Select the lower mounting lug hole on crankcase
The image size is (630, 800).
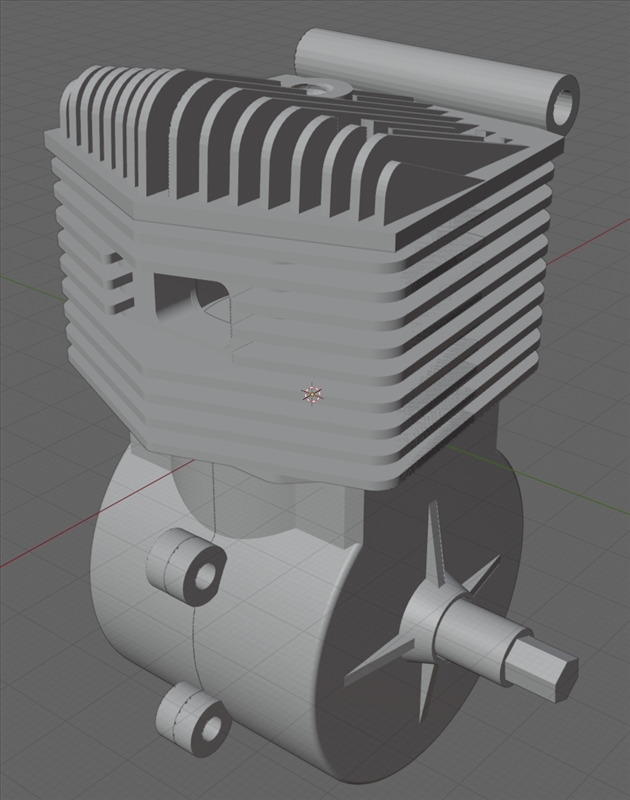pyautogui.click(x=211, y=729)
